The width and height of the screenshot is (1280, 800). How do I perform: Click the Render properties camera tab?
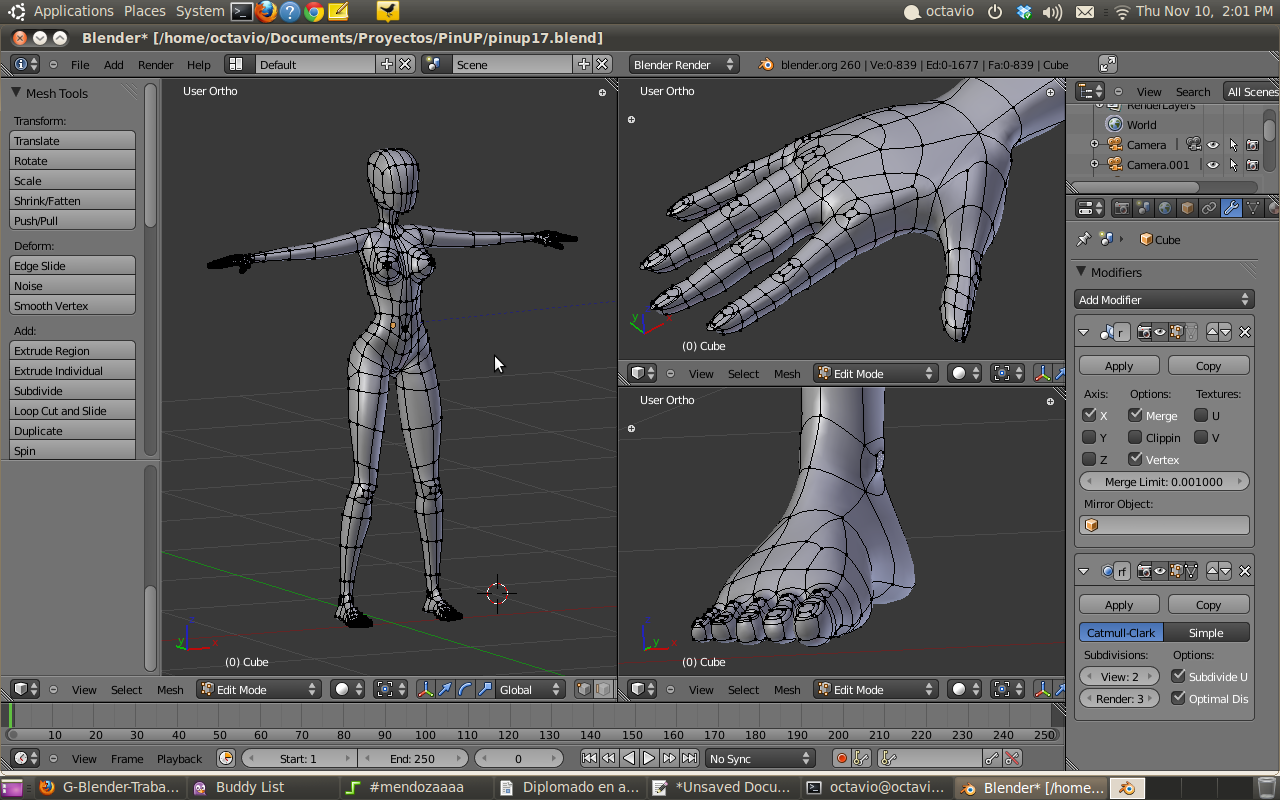(1121, 208)
